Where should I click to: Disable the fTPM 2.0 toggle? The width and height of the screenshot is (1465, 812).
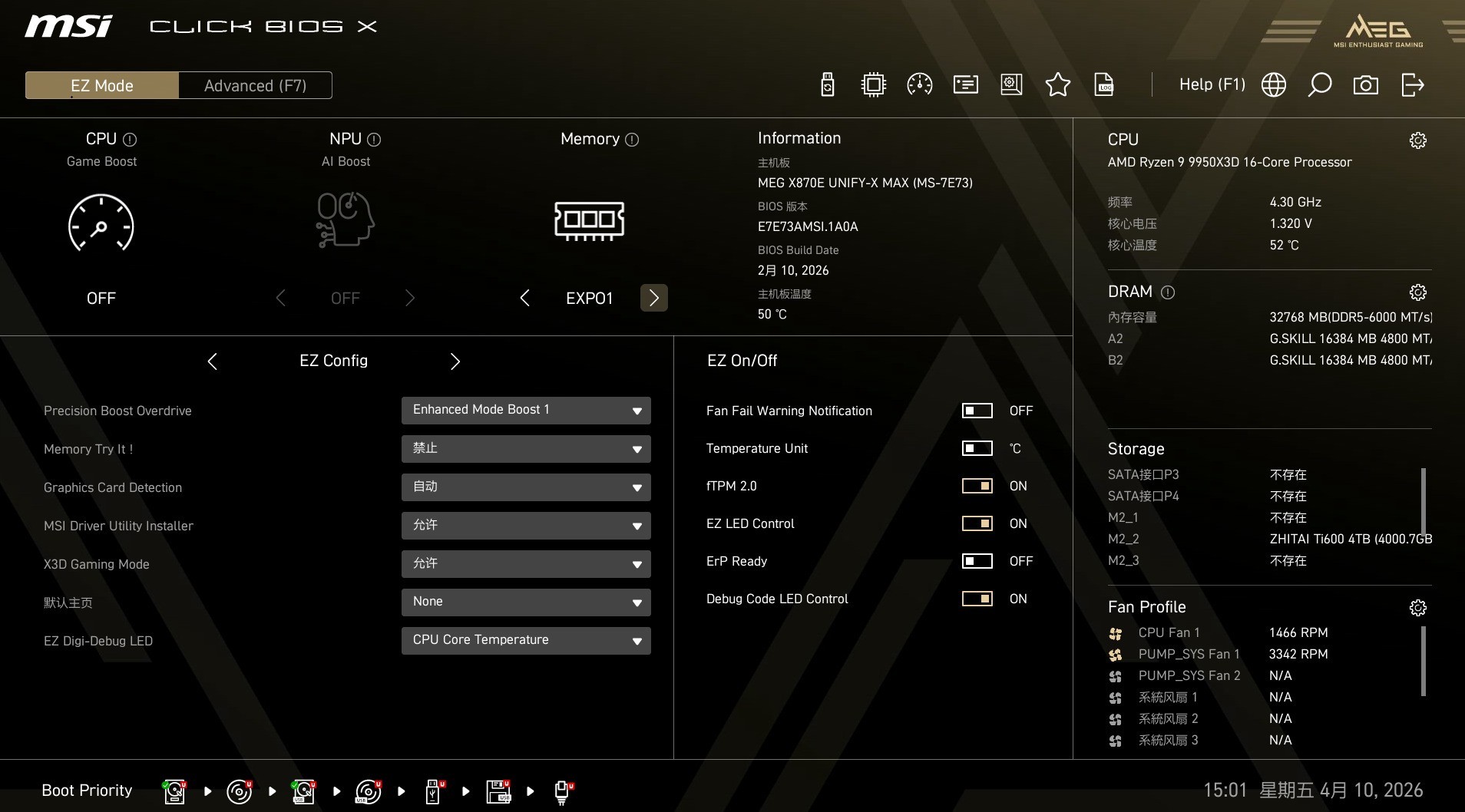point(977,485)
